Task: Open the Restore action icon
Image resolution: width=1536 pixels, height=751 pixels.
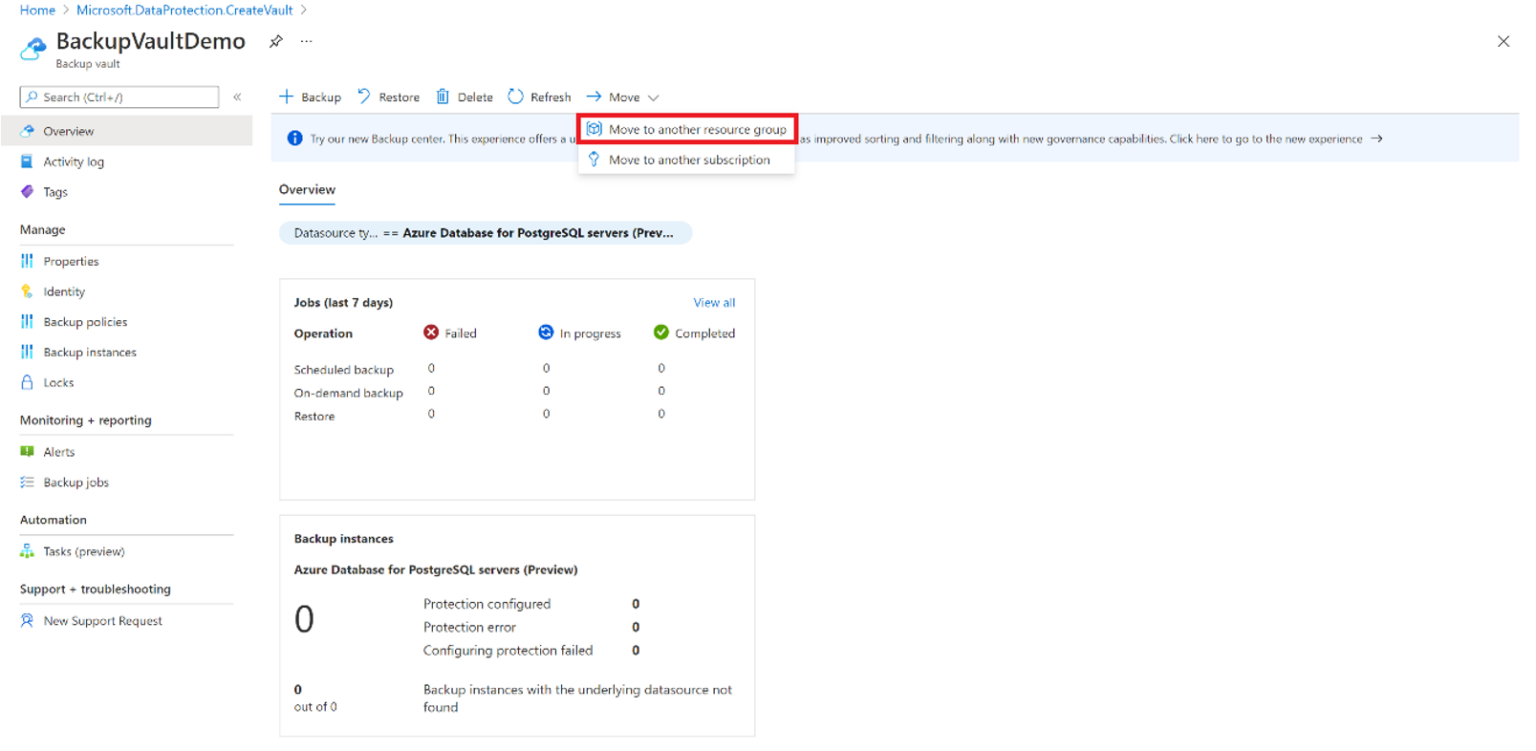Action: [x=388, y=96]
